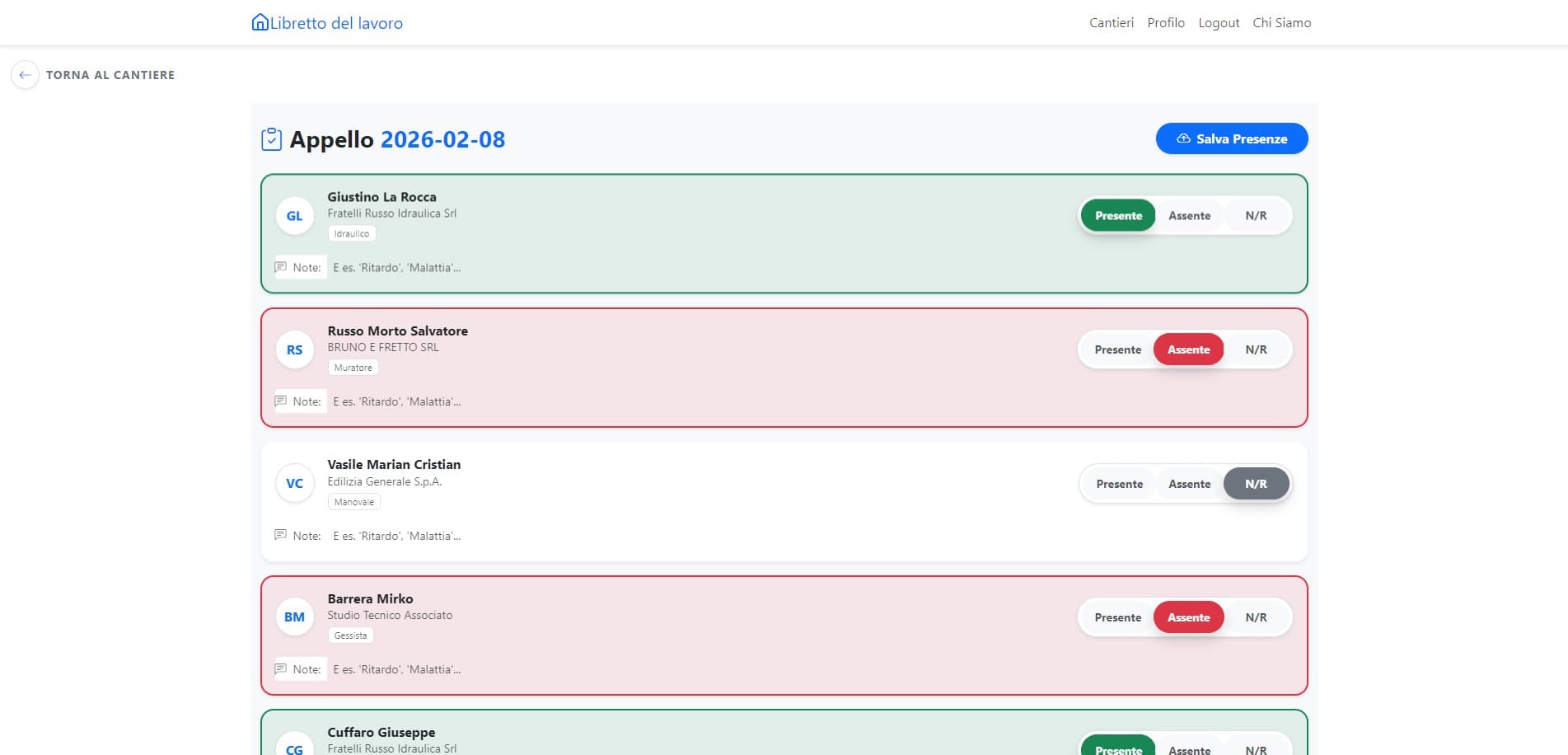Viewport: 1568px width, 755px height.
Task: Open the Cantieri page
Action: (1110, 22)
